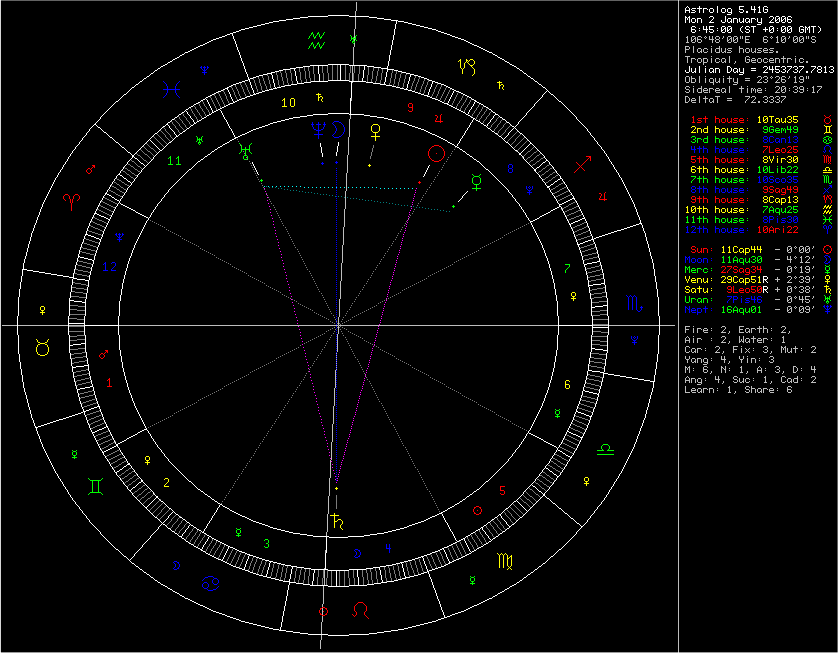Select the green Libra glyph on the wheel
The image size is (838, 653).
tap(605, 449)
